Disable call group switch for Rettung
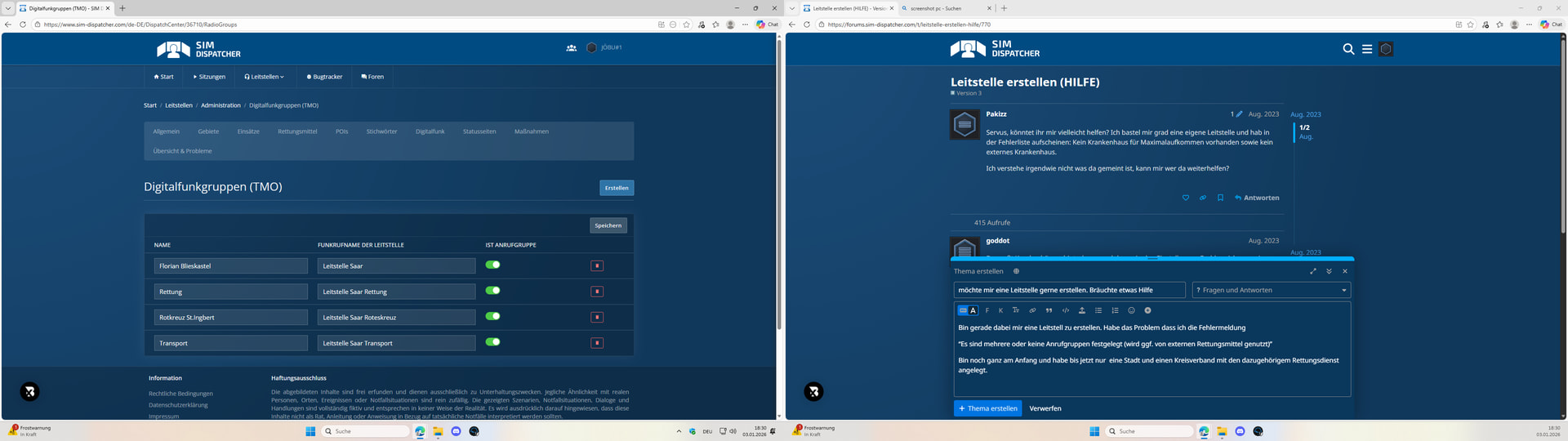The image size is (1568, 441). pos(492,291)
